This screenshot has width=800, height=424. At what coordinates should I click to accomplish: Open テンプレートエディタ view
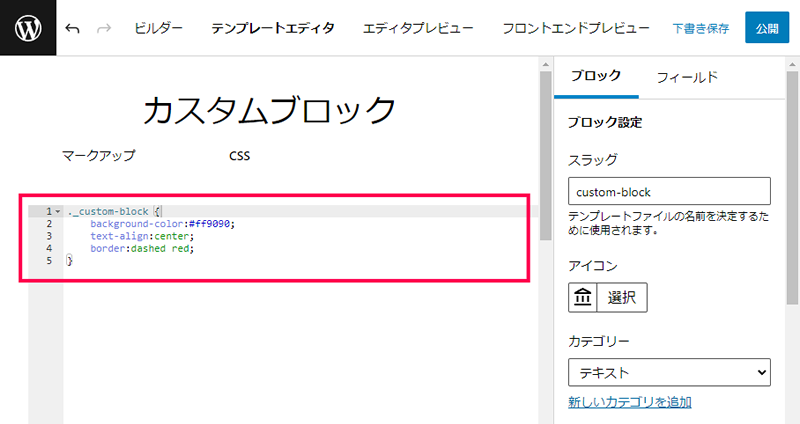(x=273, y=28)
